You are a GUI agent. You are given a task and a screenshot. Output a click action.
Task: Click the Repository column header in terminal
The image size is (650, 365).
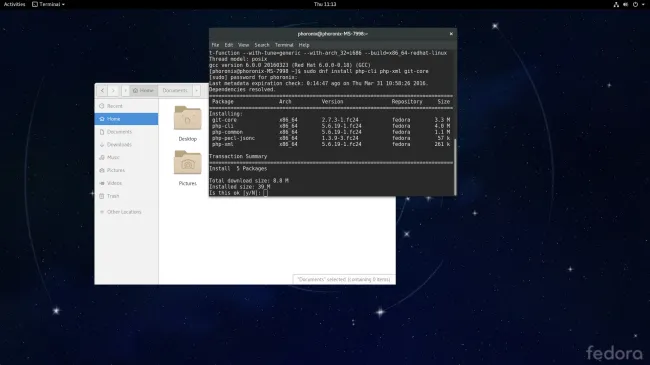click(407, 102)
